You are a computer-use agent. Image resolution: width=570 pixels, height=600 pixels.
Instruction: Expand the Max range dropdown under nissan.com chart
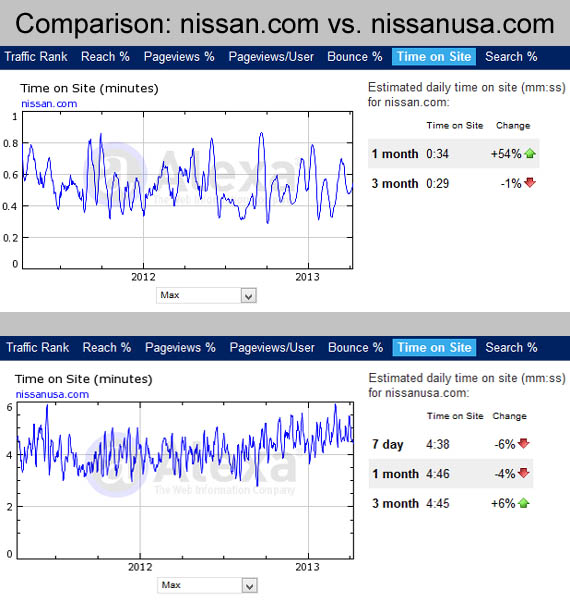(206, 295)
